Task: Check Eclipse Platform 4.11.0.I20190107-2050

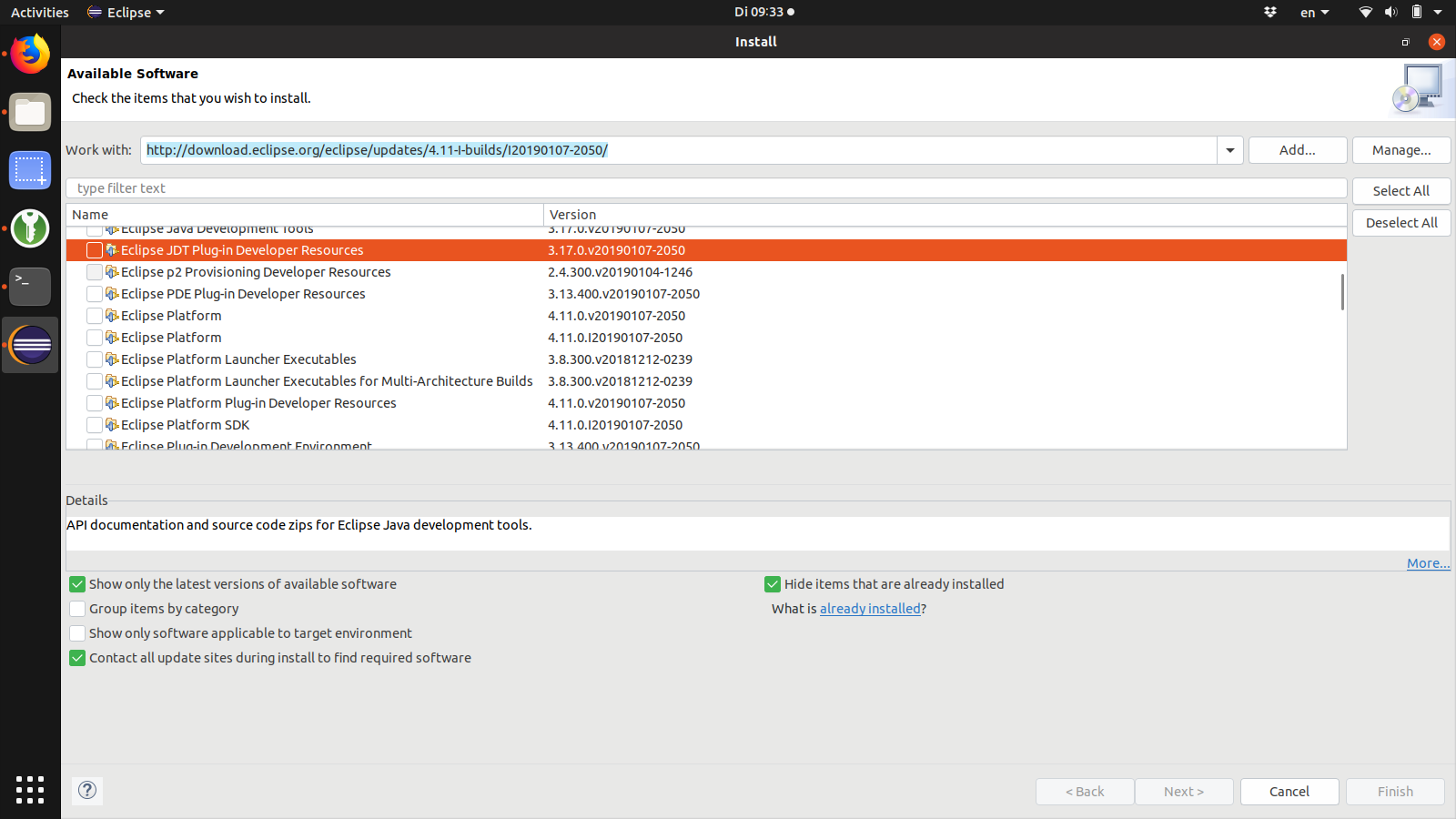Action: 95,338
